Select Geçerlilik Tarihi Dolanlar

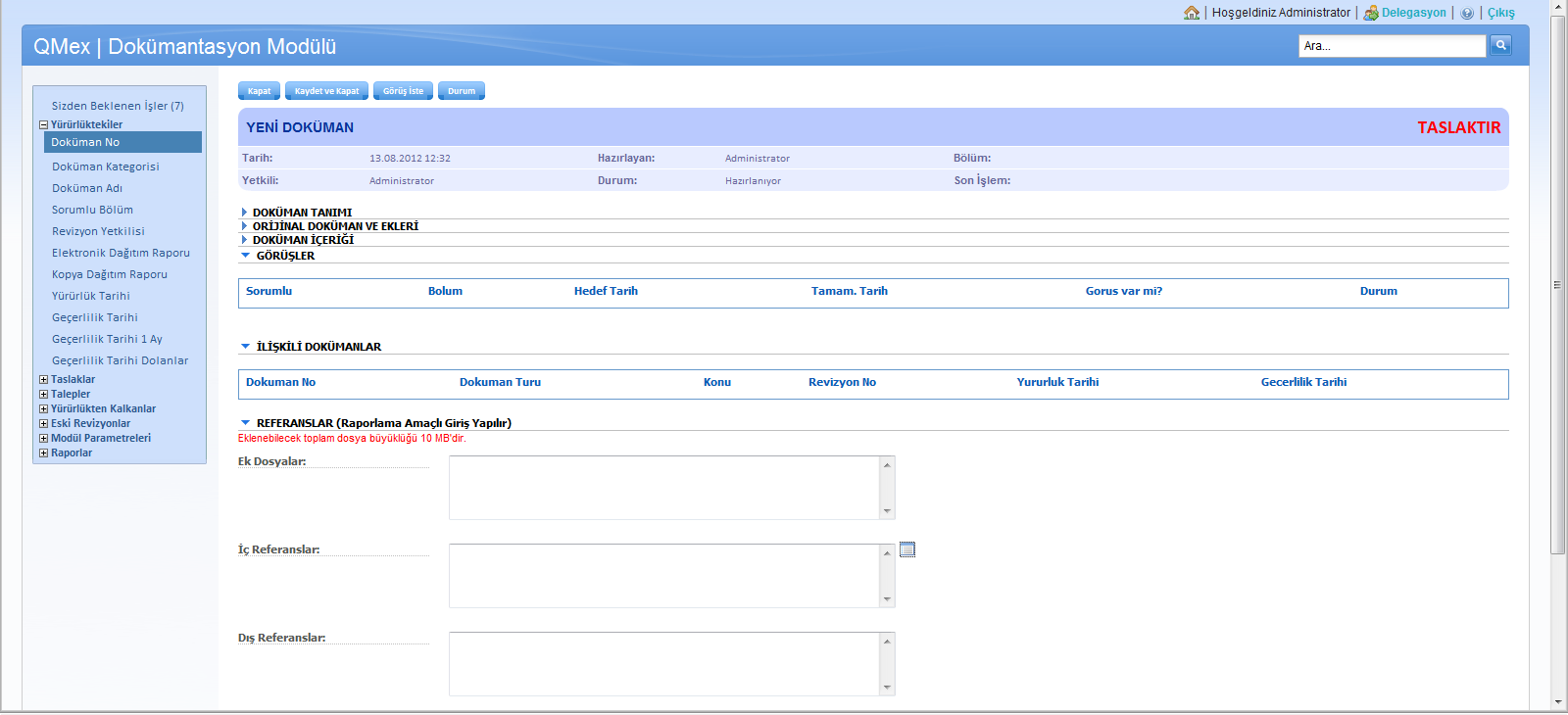pos(120,360)
